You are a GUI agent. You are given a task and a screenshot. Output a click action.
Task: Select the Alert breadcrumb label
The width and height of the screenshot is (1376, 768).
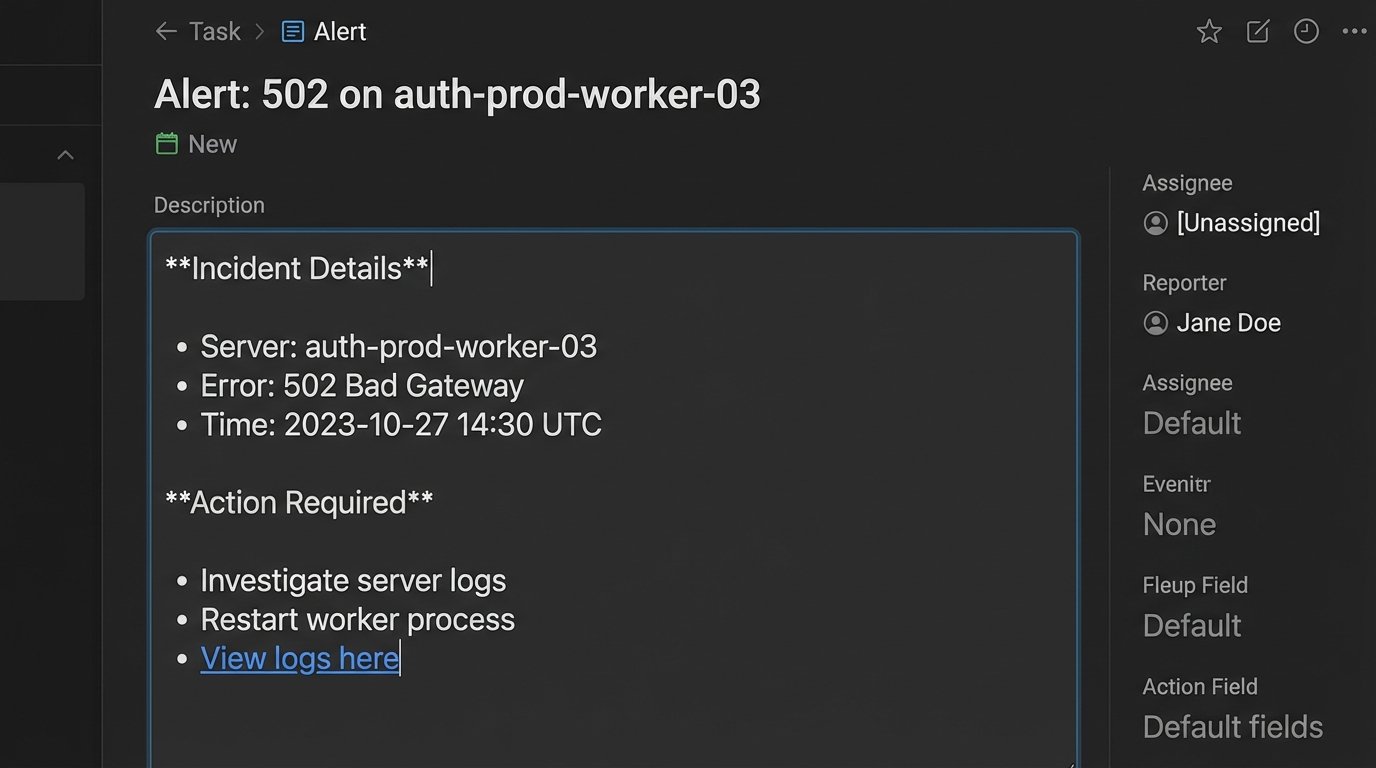pos(340,32)
